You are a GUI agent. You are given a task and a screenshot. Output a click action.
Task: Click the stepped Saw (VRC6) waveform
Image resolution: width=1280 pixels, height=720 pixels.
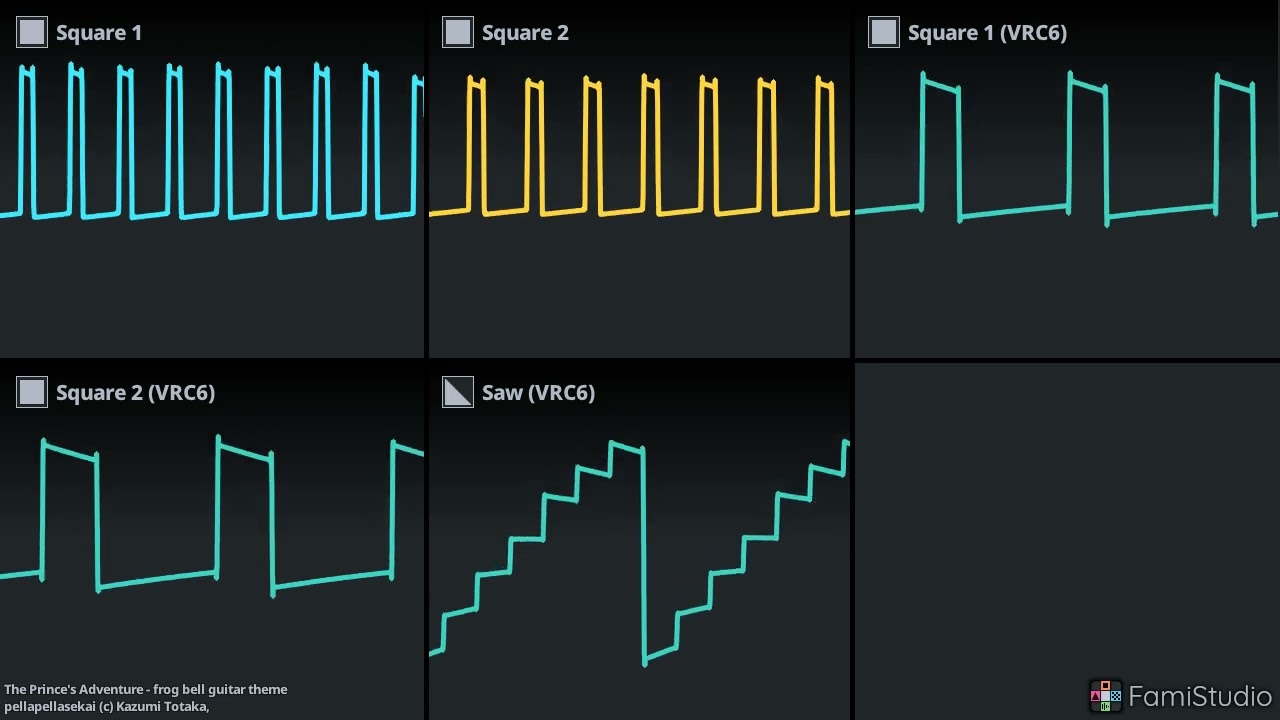pyautogui.click(x=643, y=550)
